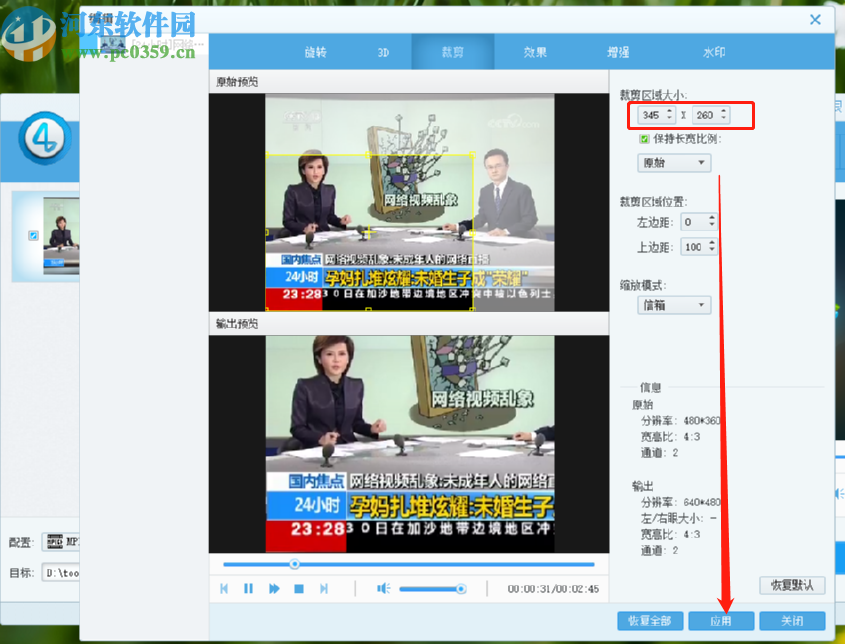Screen dimensions: 845x644
Task: Click the previous frame playback icon
Action: 225,588
